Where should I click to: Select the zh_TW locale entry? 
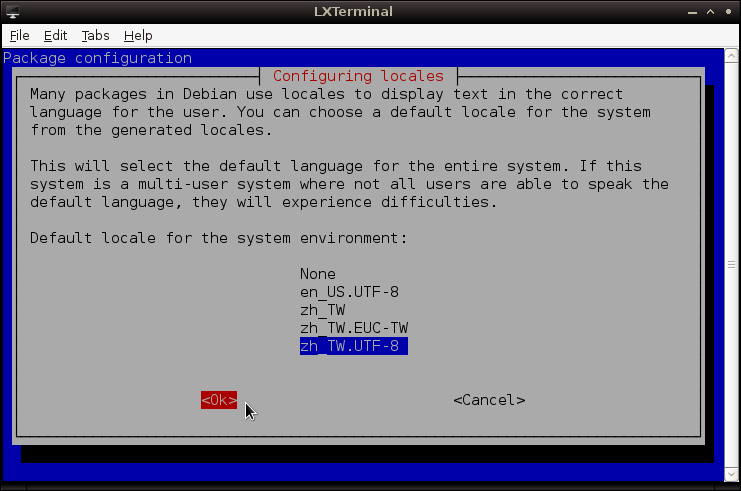[x=322, y=310]
